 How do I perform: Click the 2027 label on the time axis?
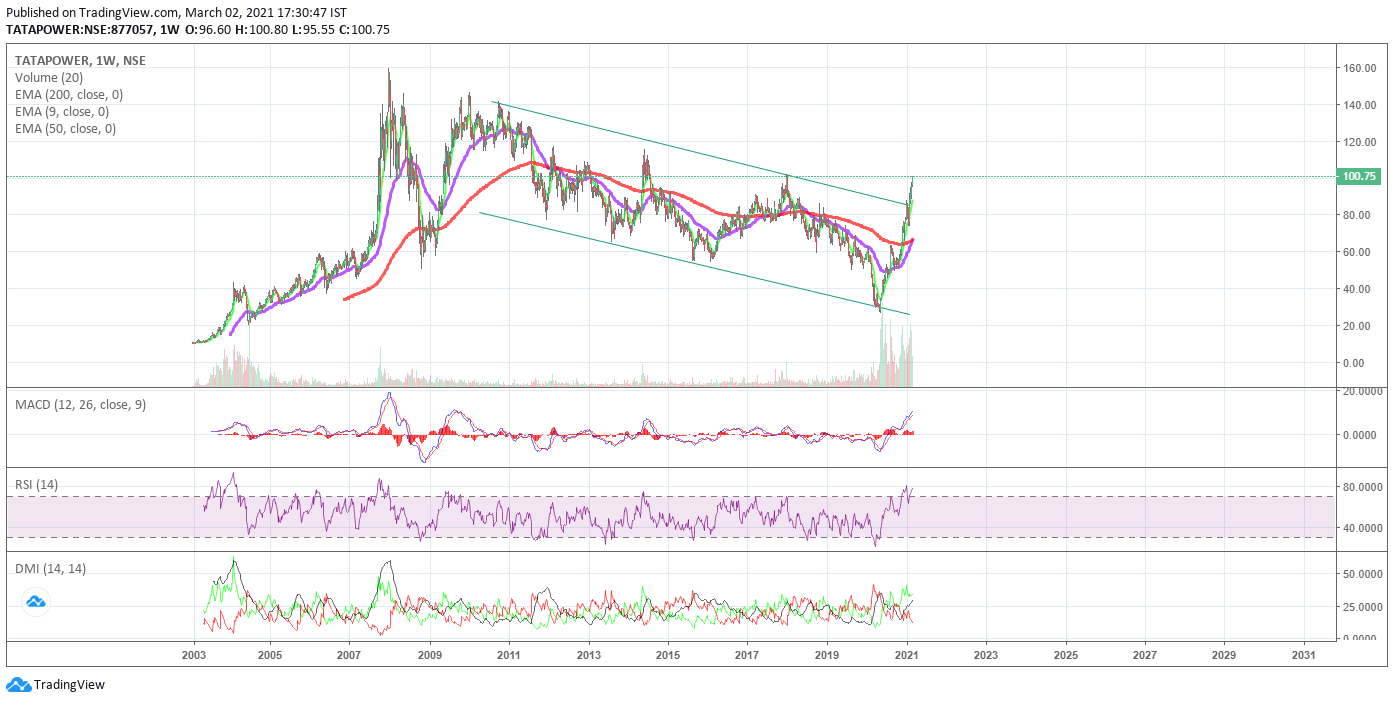coord(1145,655)
